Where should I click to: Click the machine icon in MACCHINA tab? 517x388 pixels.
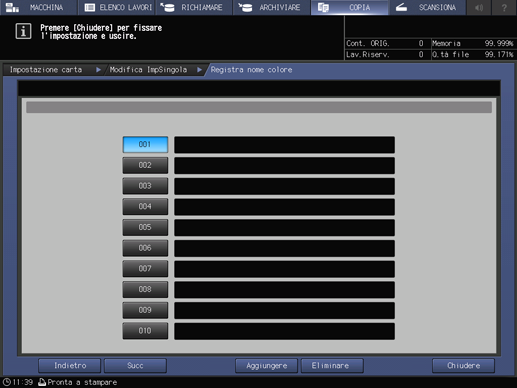12,7
